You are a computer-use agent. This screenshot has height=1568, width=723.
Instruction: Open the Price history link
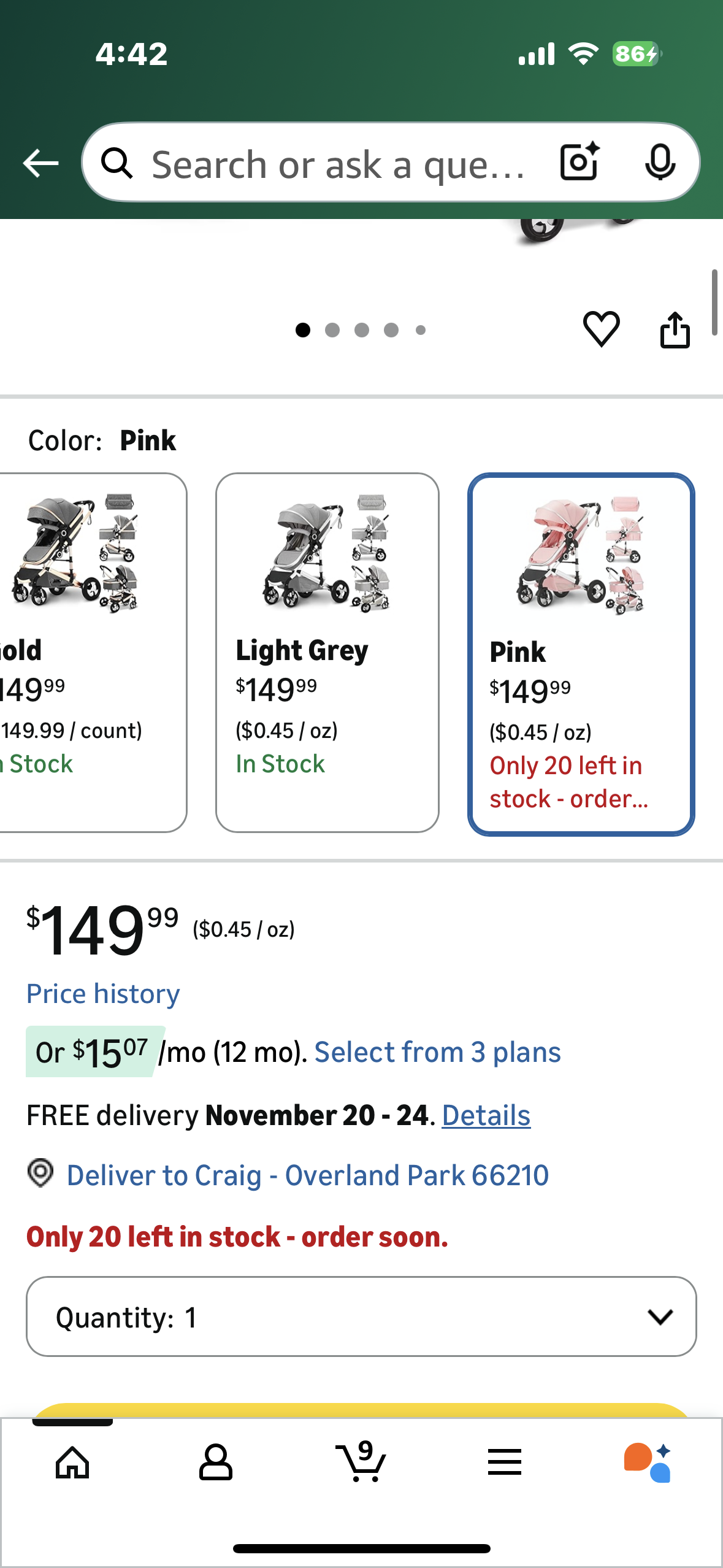point(103,994)
